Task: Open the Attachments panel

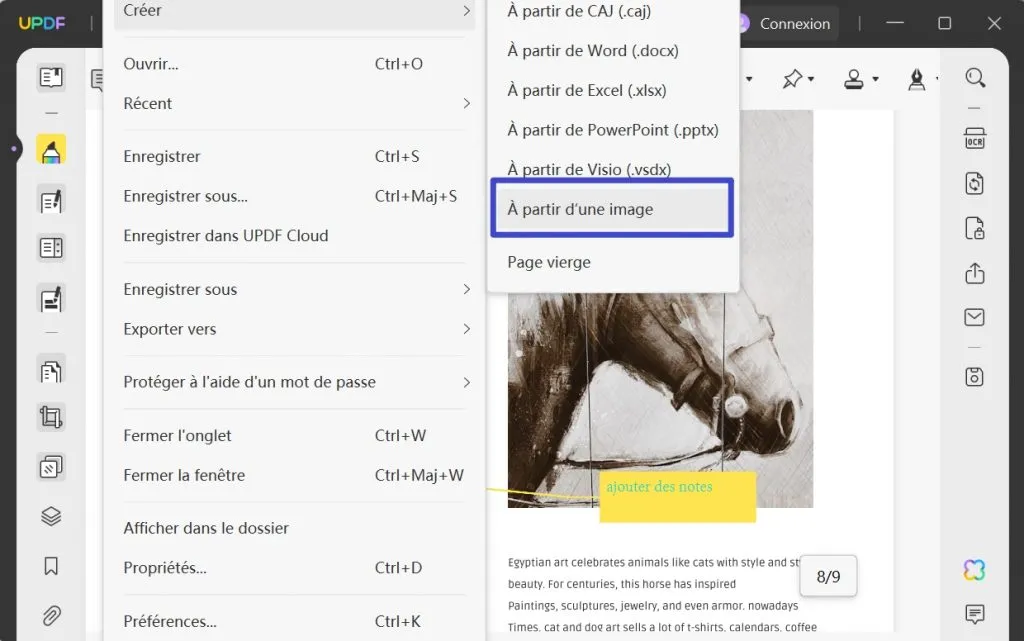Action: (51, 616)
